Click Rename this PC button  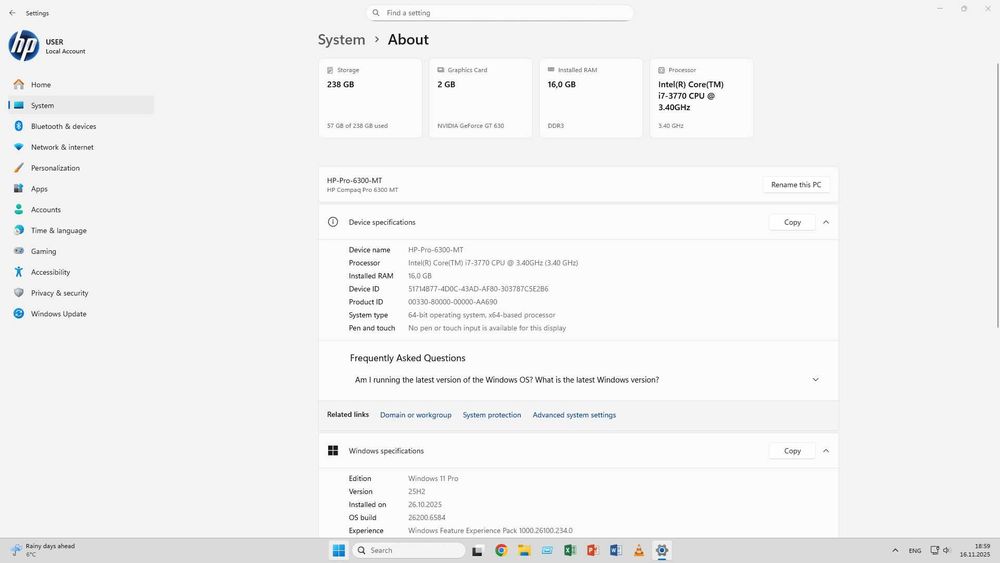coord(796,185)
